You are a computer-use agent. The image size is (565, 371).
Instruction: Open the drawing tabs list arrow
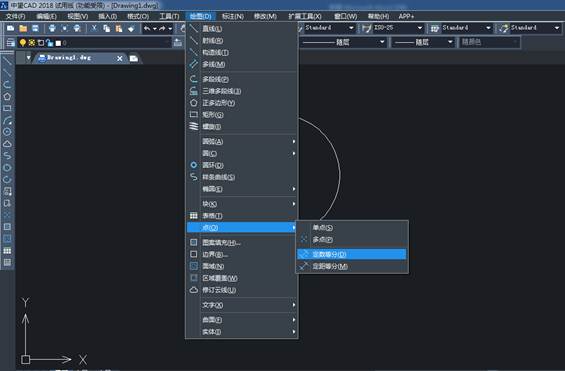point(28,58)
